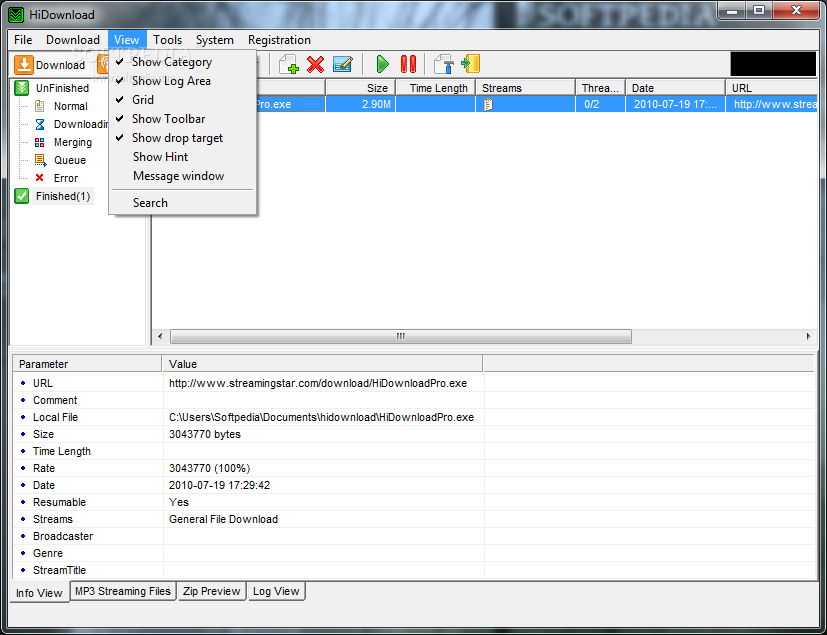Open the Registration menu

279,40
